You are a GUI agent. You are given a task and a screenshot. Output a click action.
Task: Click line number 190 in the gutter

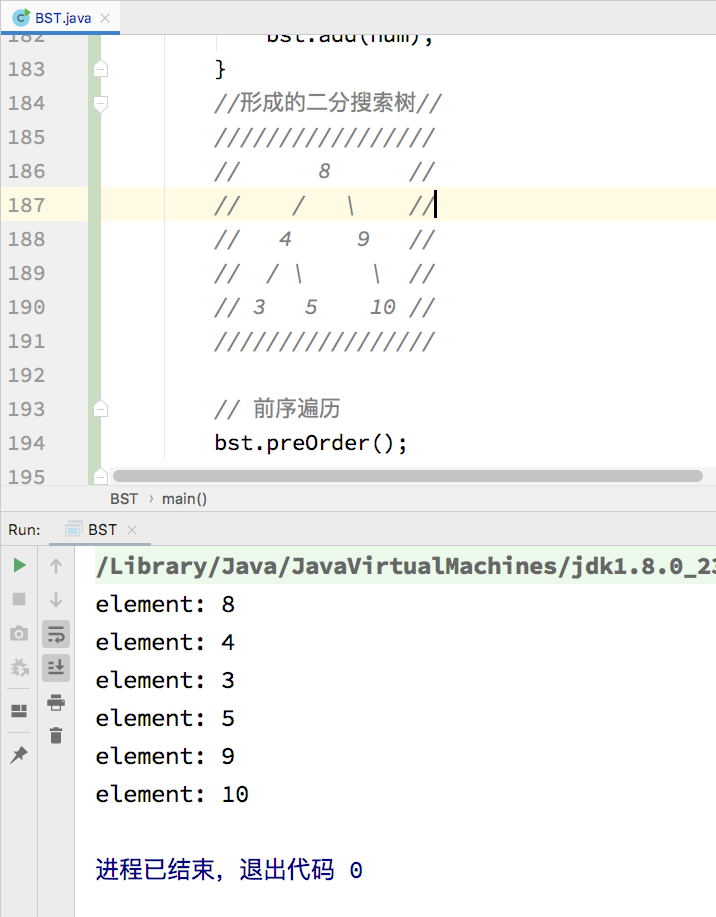tap(26, 307)
